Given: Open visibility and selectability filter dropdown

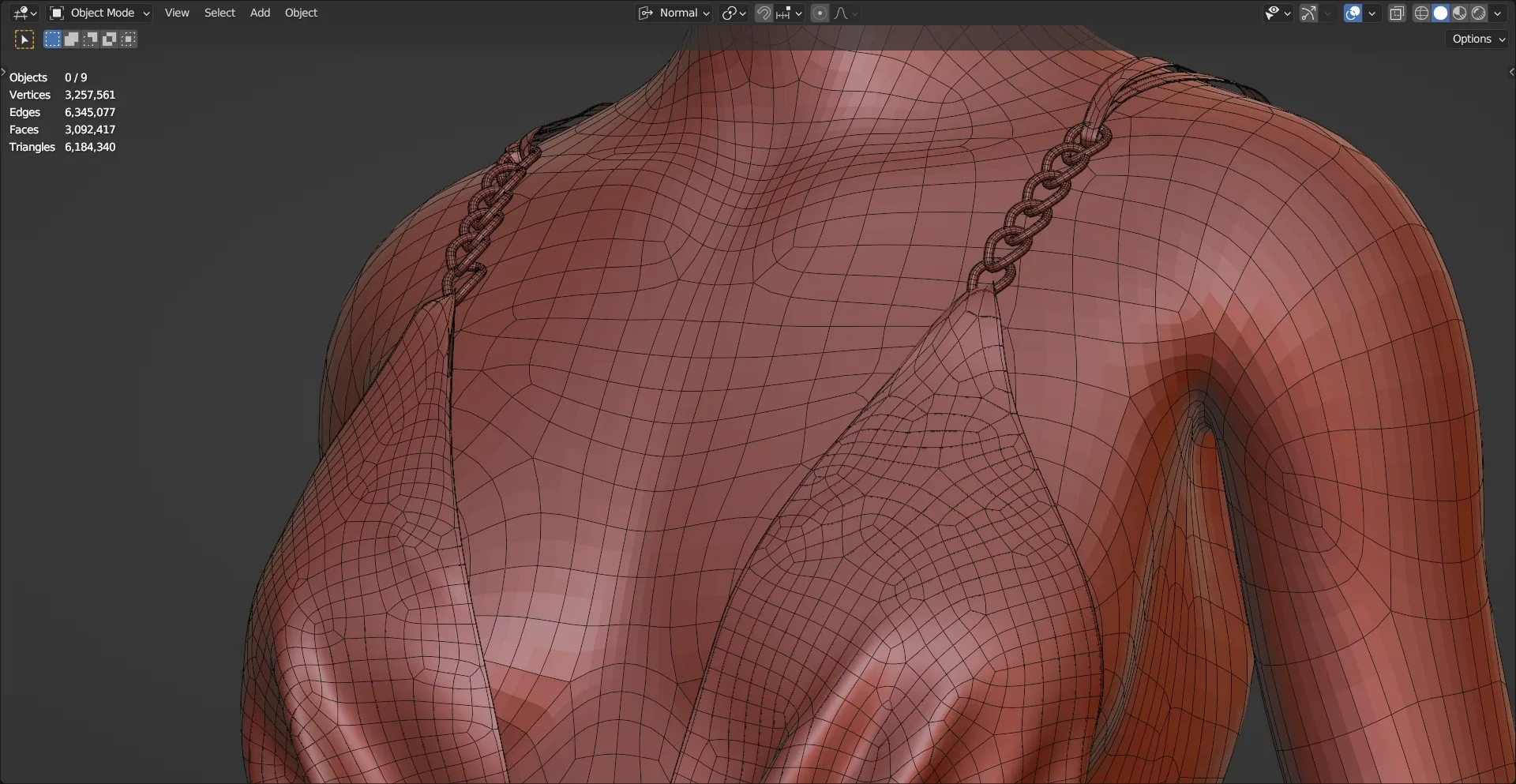Looking at the screenshot, I should 1277,13.
